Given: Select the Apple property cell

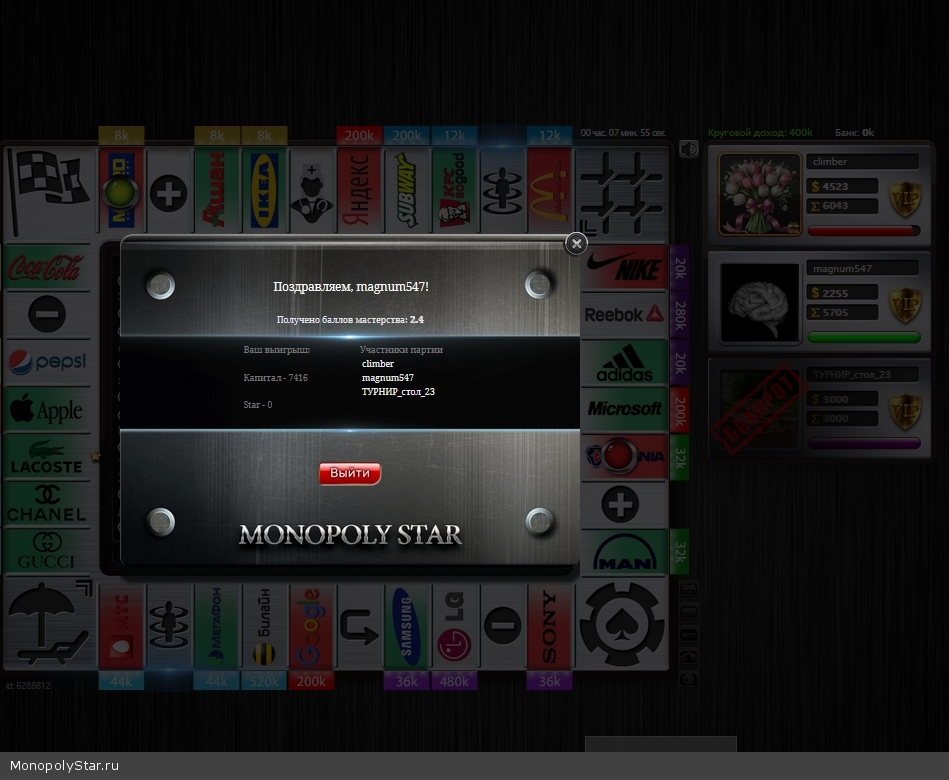Looking at the screenshot, I should click(x=47, y=410).
